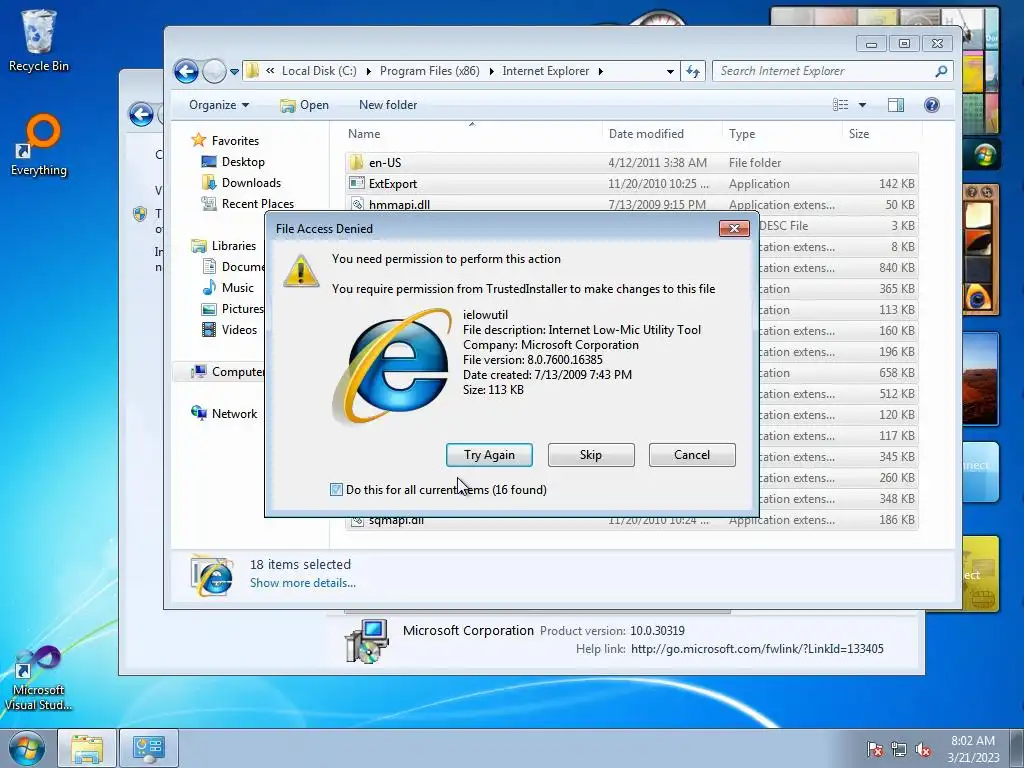Select the sqmapi.dll file row
Viewport: 1024px width, 768px height.
pos(632,521)
